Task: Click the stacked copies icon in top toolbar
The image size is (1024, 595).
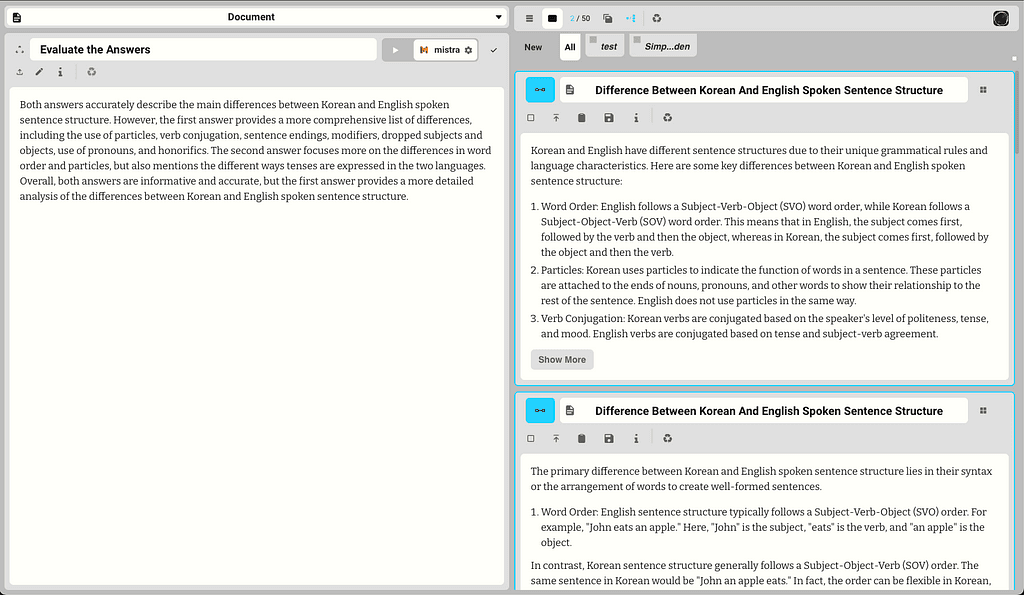Action: tap(607, 18)
